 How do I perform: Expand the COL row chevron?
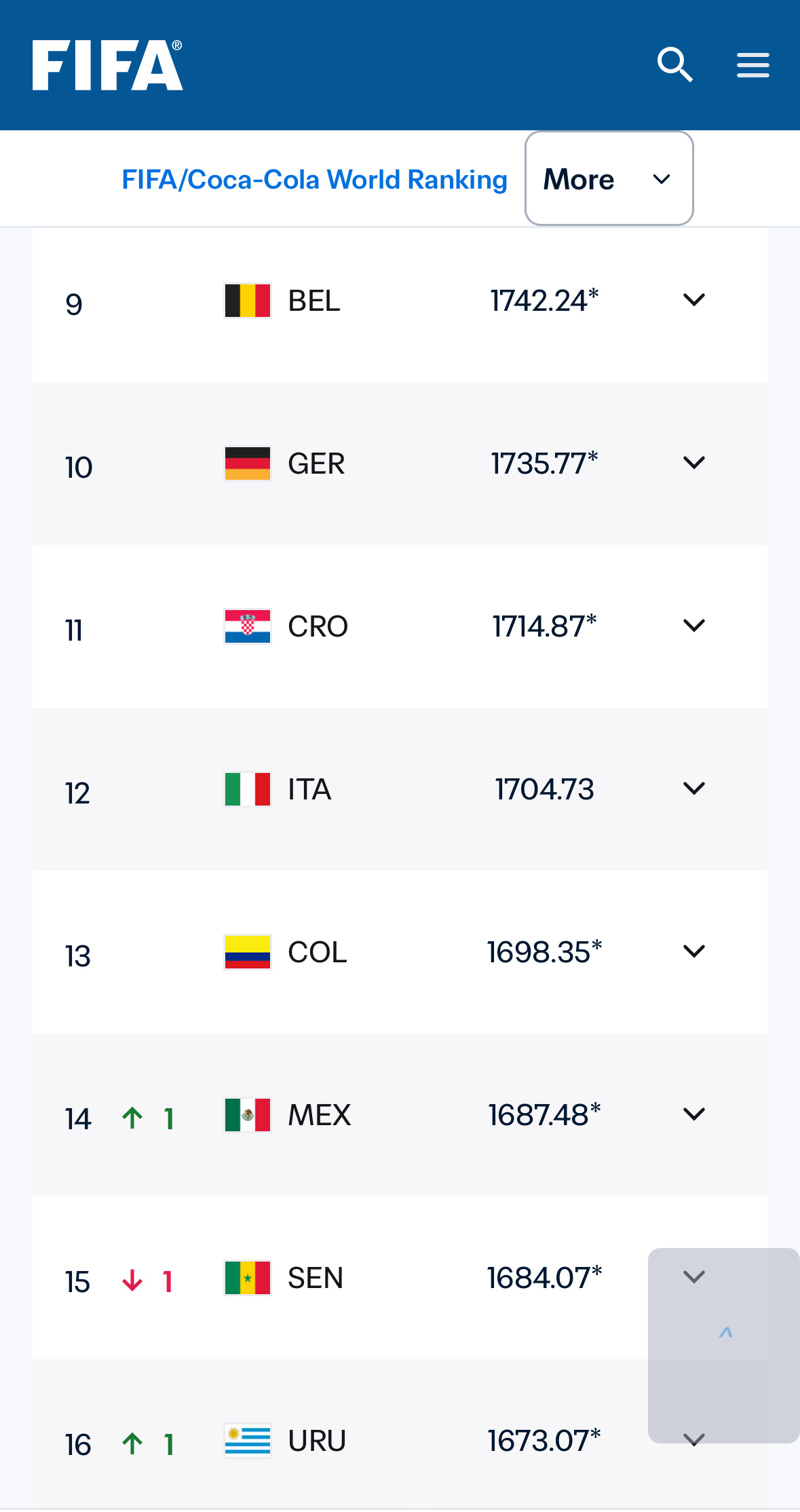click(694, 951)
